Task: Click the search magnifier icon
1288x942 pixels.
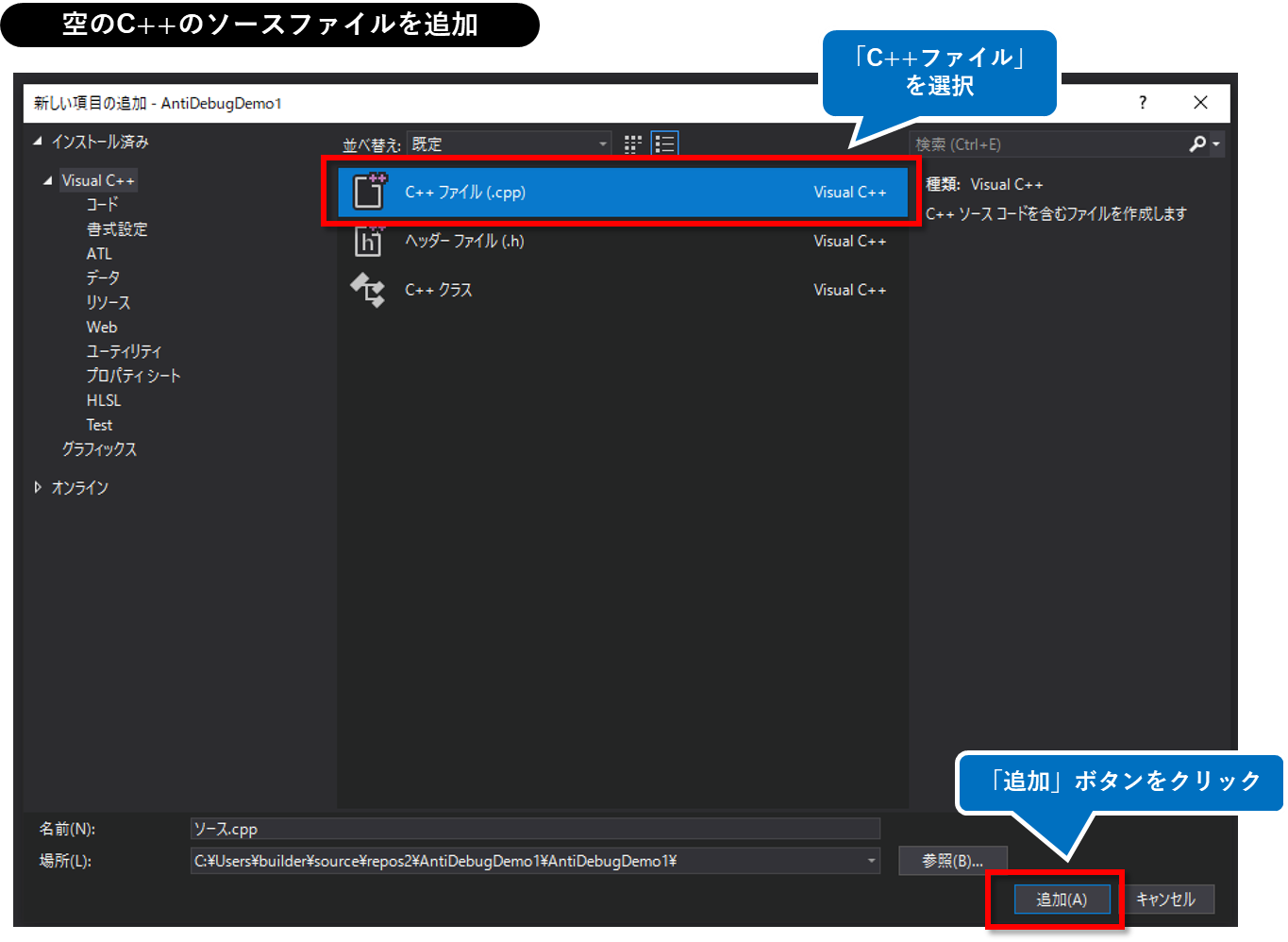Action: tap(1197, 143)
